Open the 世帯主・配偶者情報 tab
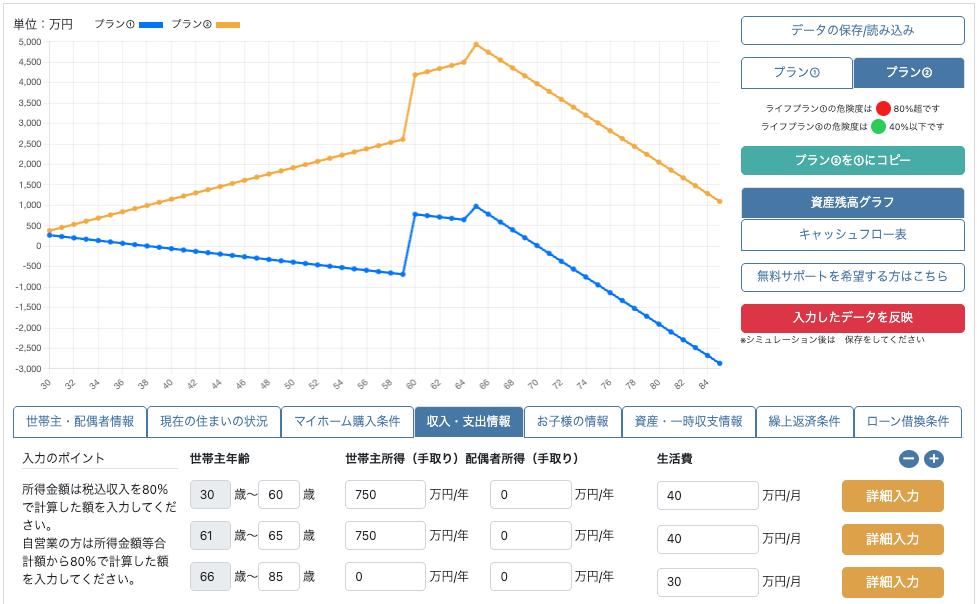This screenshot has width=977, height=604. coord(77,422)
